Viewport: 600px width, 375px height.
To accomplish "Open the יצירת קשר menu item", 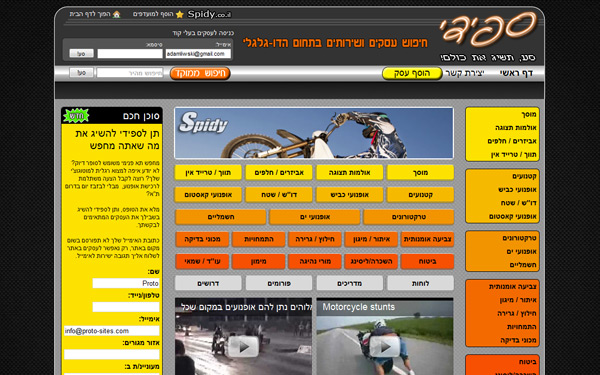I will tap(465, 73).
